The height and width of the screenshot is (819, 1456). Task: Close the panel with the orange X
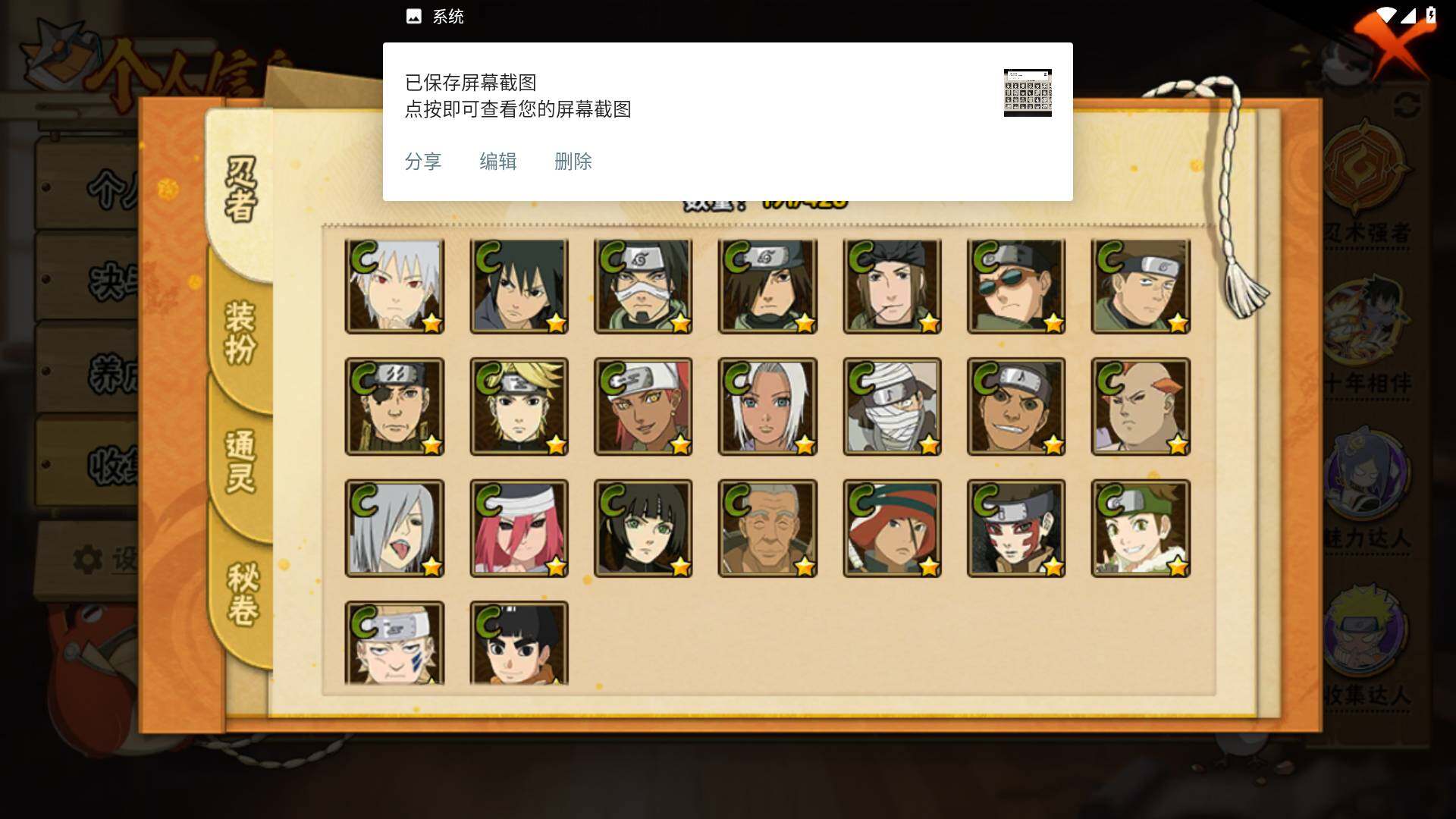1394,45
